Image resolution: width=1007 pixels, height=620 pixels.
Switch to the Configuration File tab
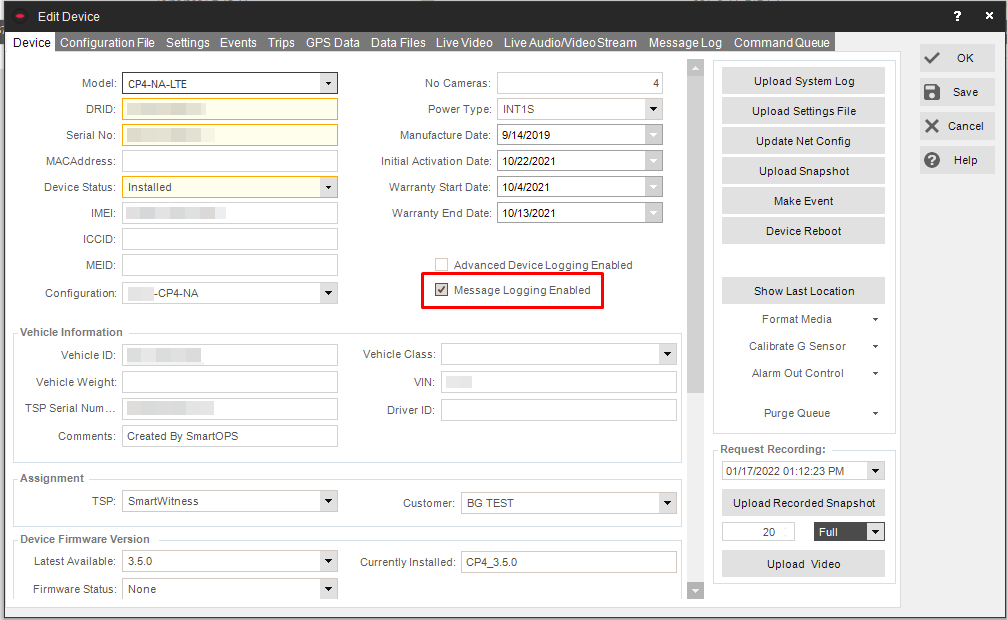tap(107, 43)
